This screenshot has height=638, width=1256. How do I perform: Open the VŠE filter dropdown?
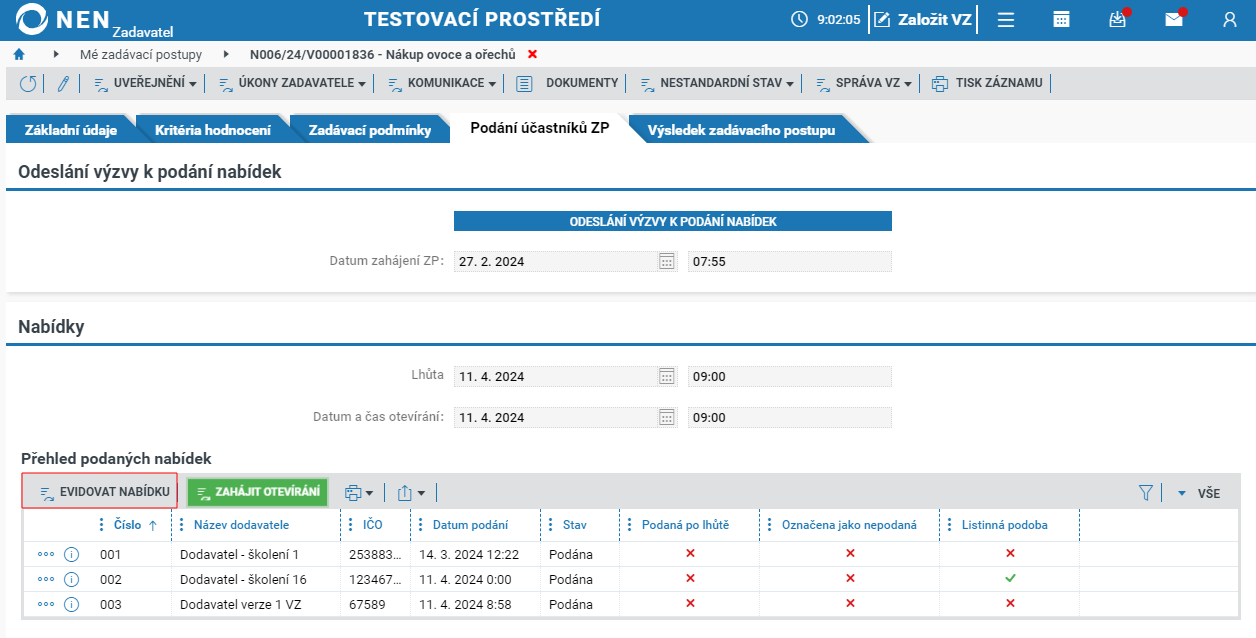click(x=1198, y=493)
